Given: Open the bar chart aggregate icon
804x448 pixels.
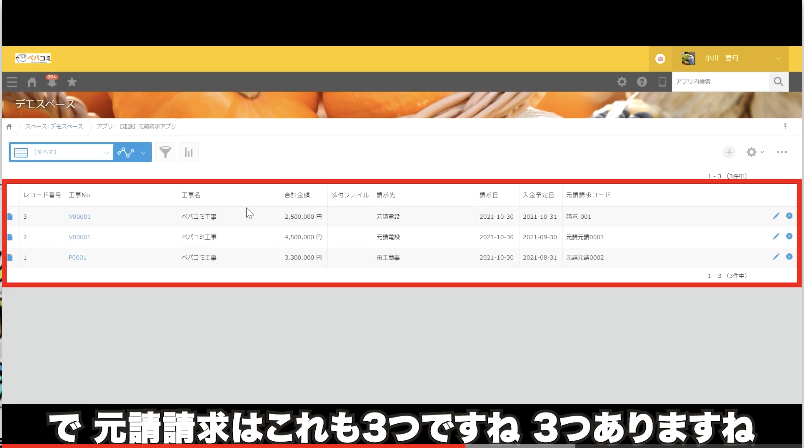Looking at the screenshot, I should coord(188,152).
